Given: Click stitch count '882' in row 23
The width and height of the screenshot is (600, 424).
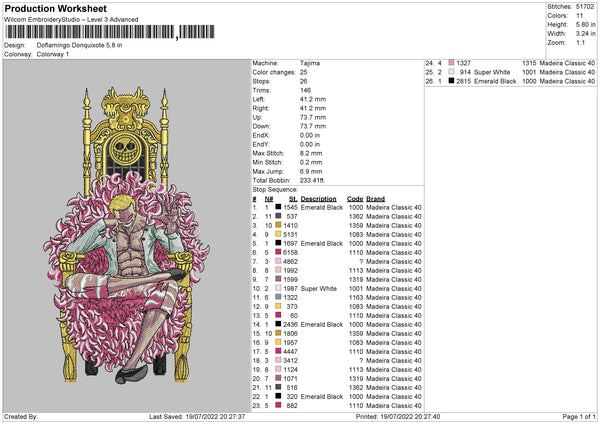Looking at the screenshot, I should pos(292,406).
